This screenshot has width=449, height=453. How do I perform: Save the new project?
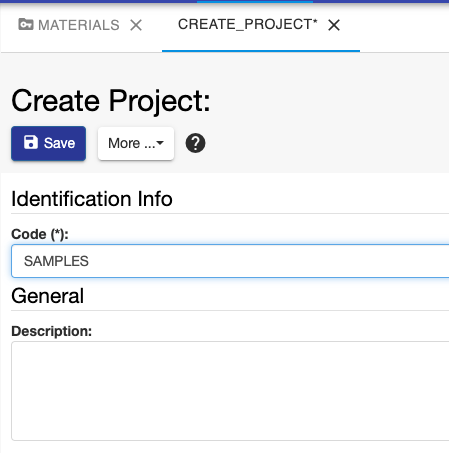pyautogui.click(x=49, y=143)
